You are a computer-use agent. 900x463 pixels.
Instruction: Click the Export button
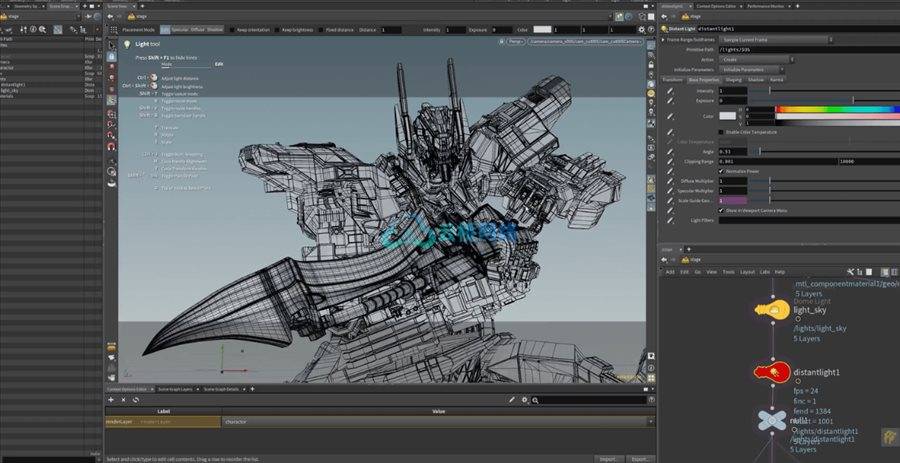tap(640, 458)
